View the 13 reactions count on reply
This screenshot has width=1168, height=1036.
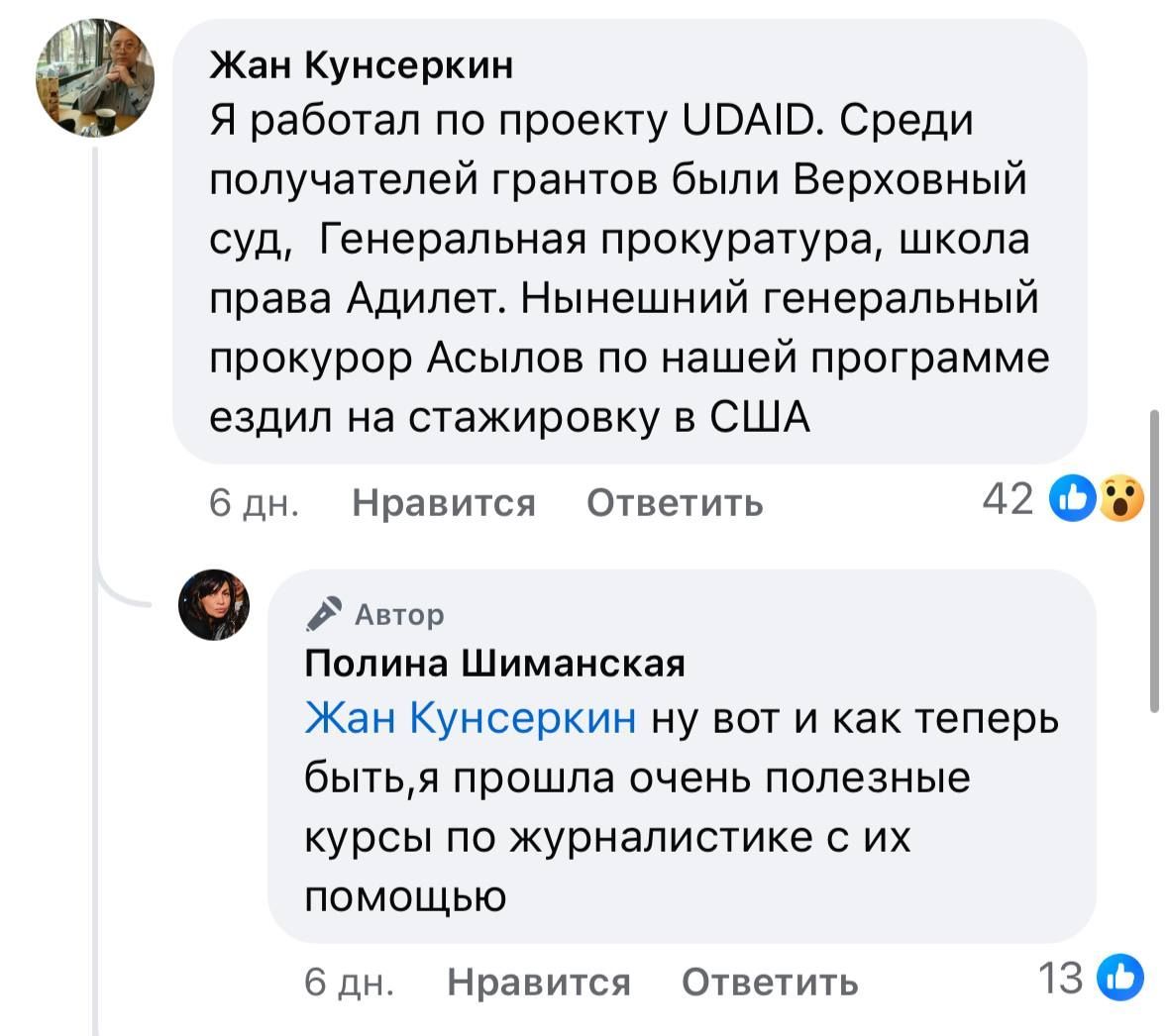(x=1061, y=979)
